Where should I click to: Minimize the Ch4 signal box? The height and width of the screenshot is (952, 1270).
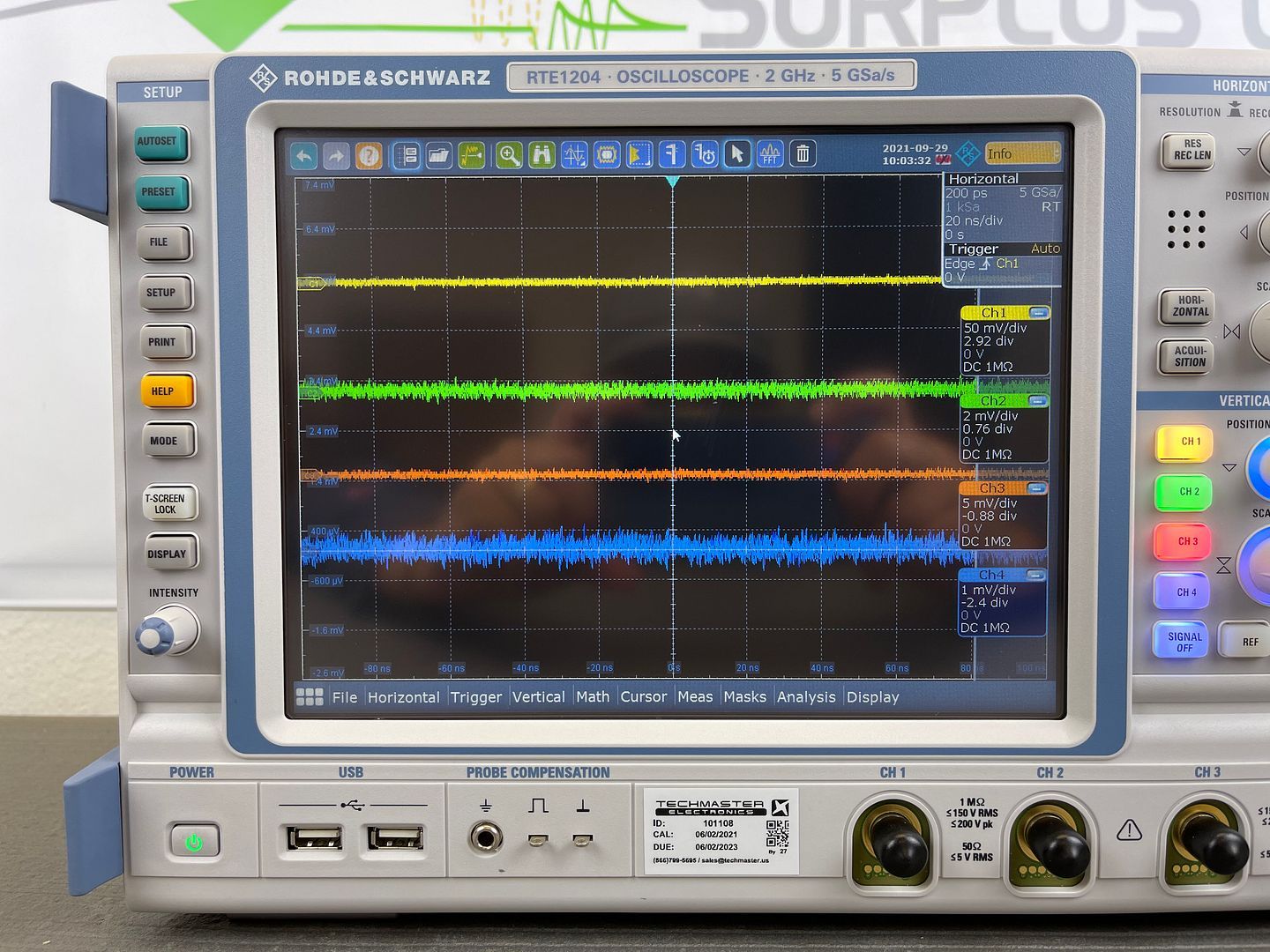(x=1036, y=576)
